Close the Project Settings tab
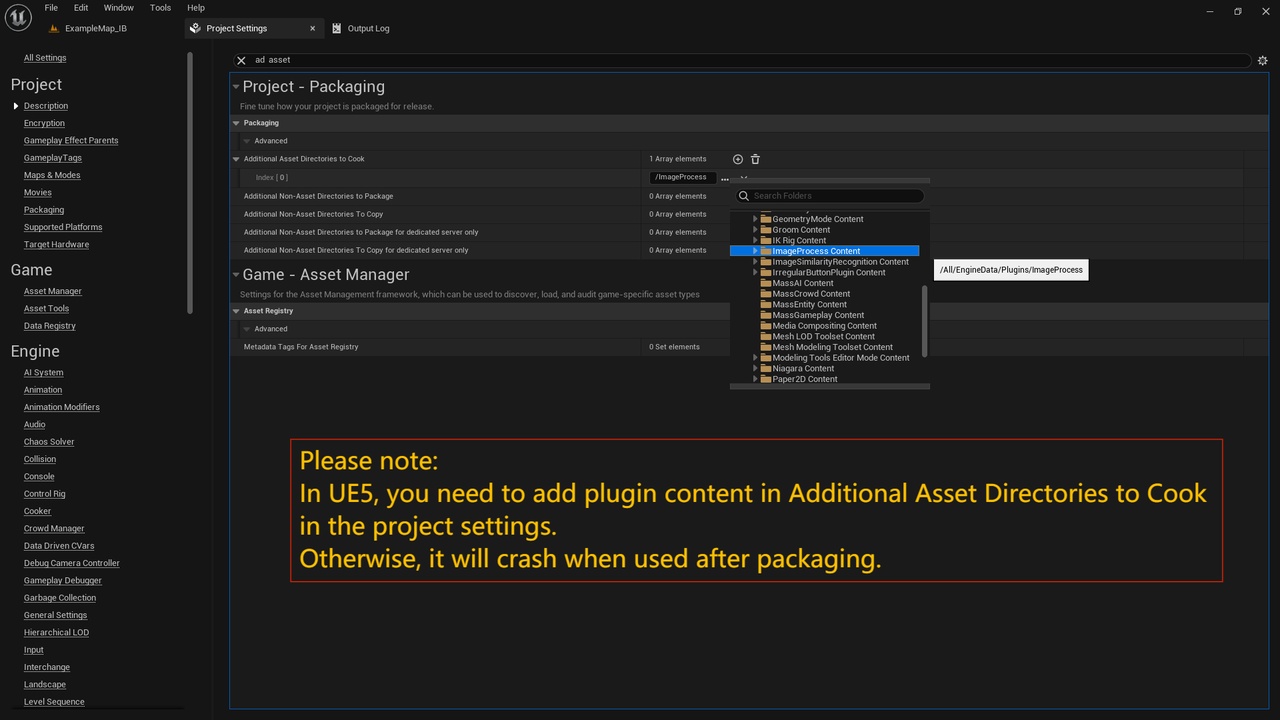 click(x=313, y=28)
